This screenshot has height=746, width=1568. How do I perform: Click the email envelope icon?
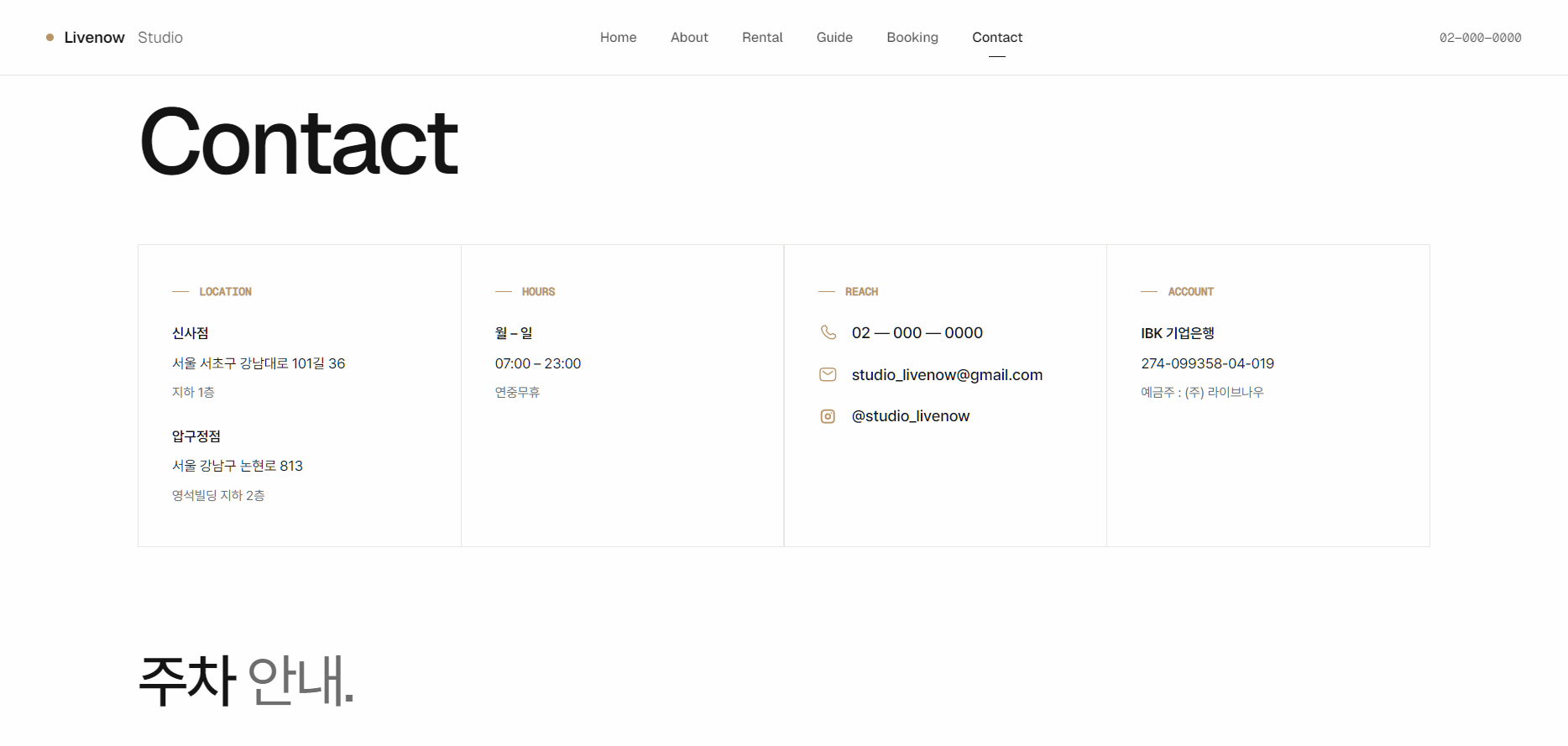pos(828,374)
